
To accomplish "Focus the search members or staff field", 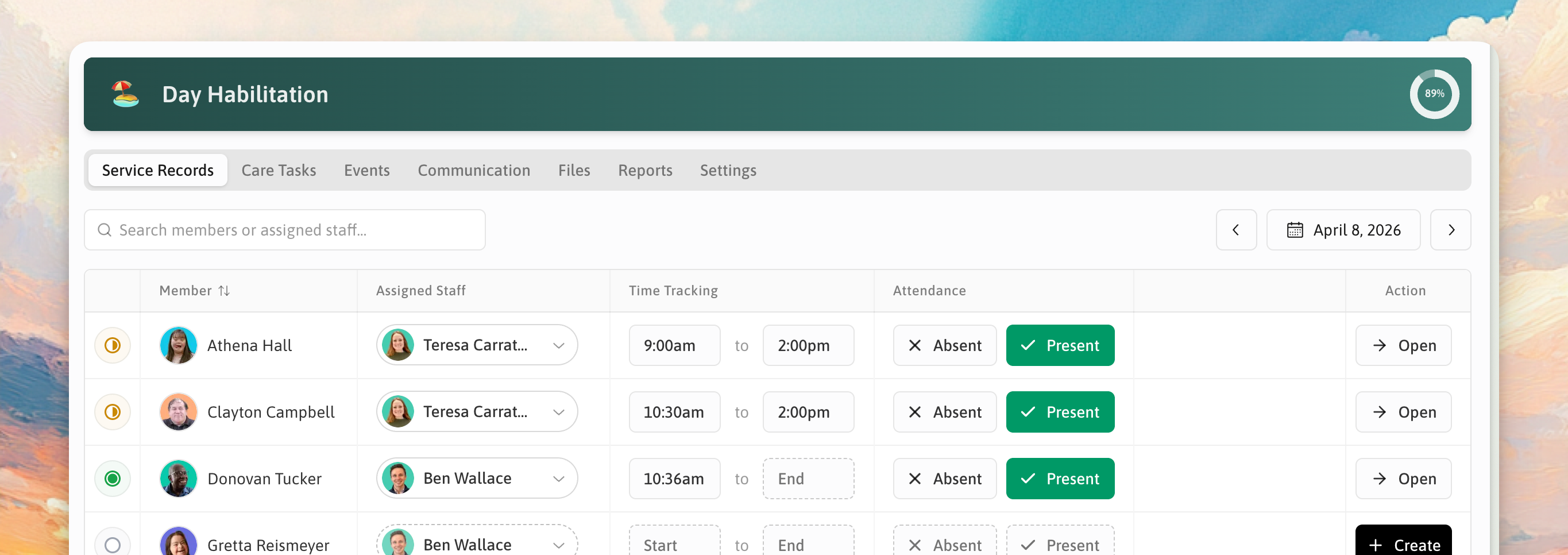I will pyautogui.click(x=285, y=230).
